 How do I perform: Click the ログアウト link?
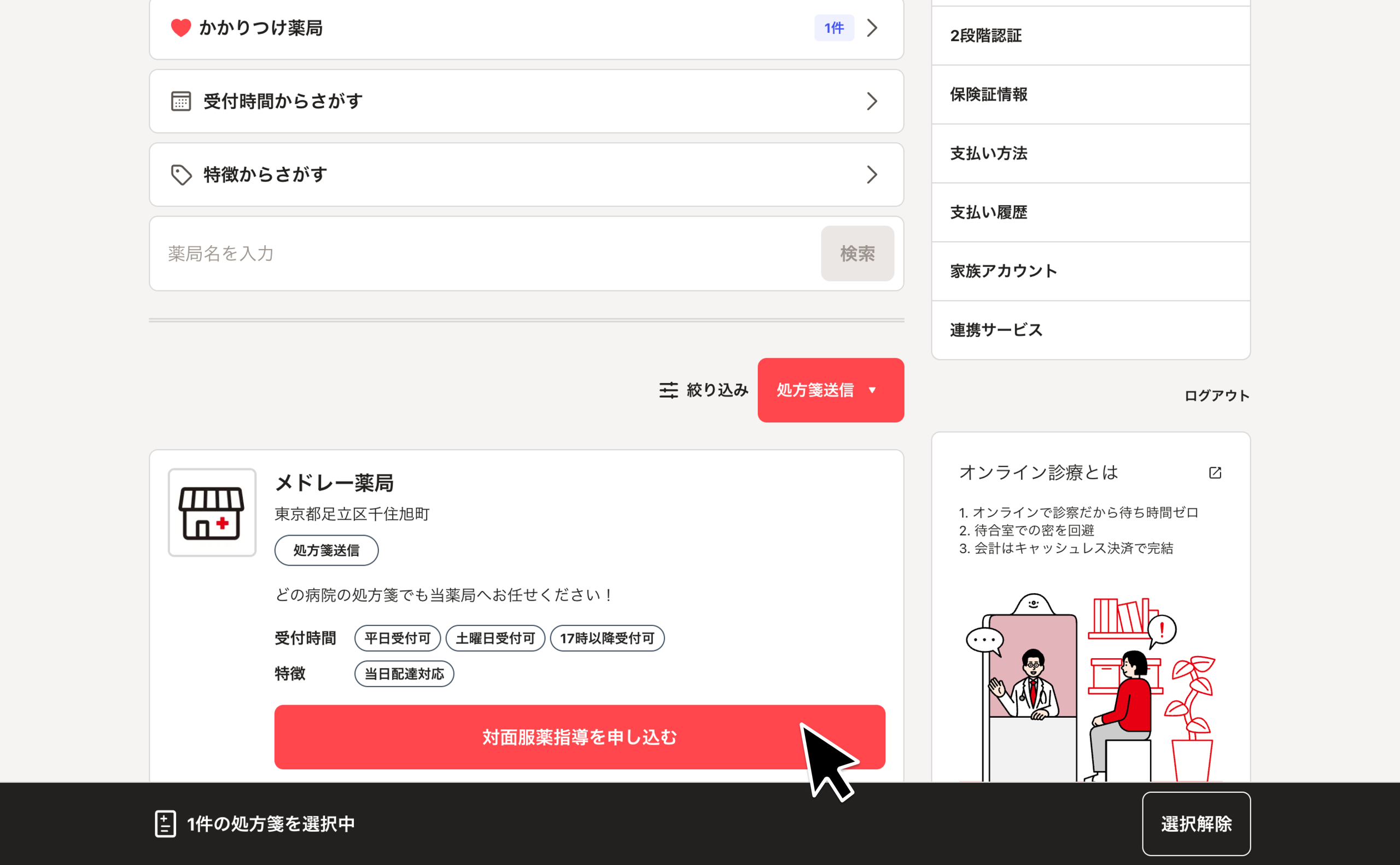coord(1216,396)
